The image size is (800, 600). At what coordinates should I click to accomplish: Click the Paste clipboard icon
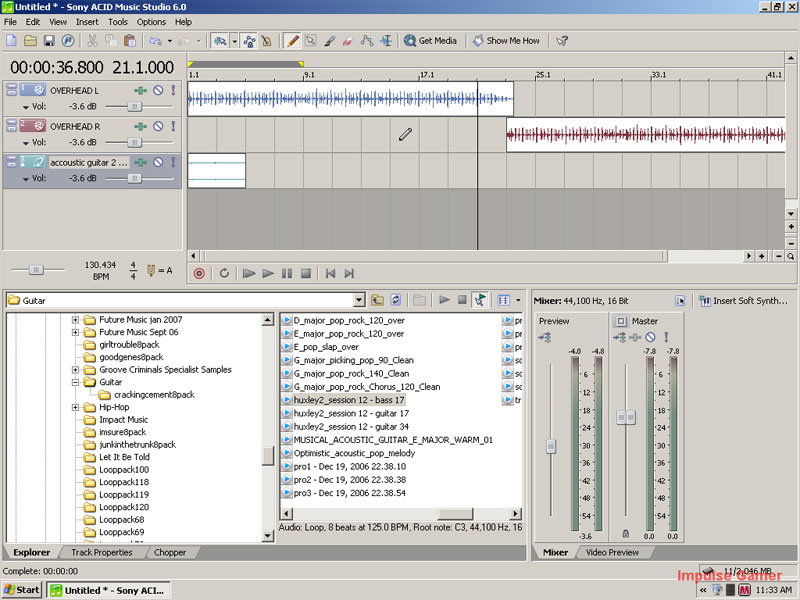(130, 41)
